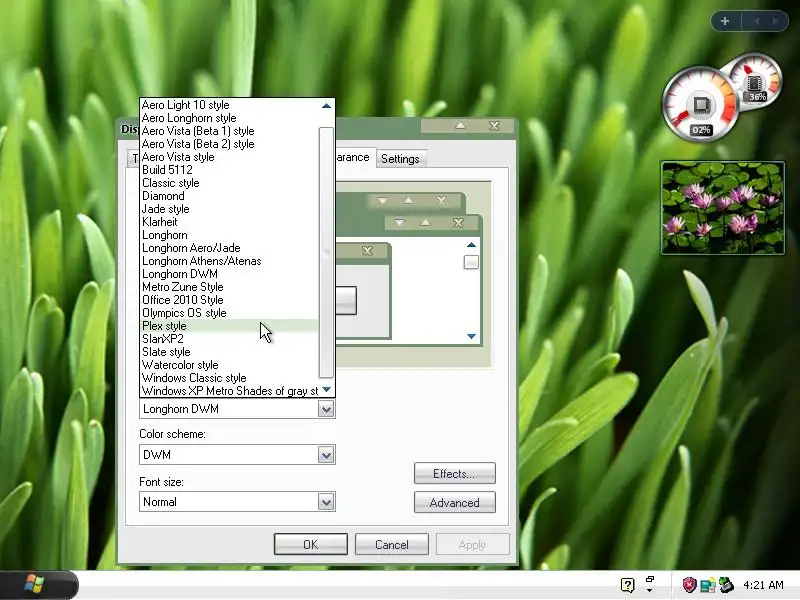Choose the highlighted Plex style
The image size is (800, 600).
[x=230, y=326]
